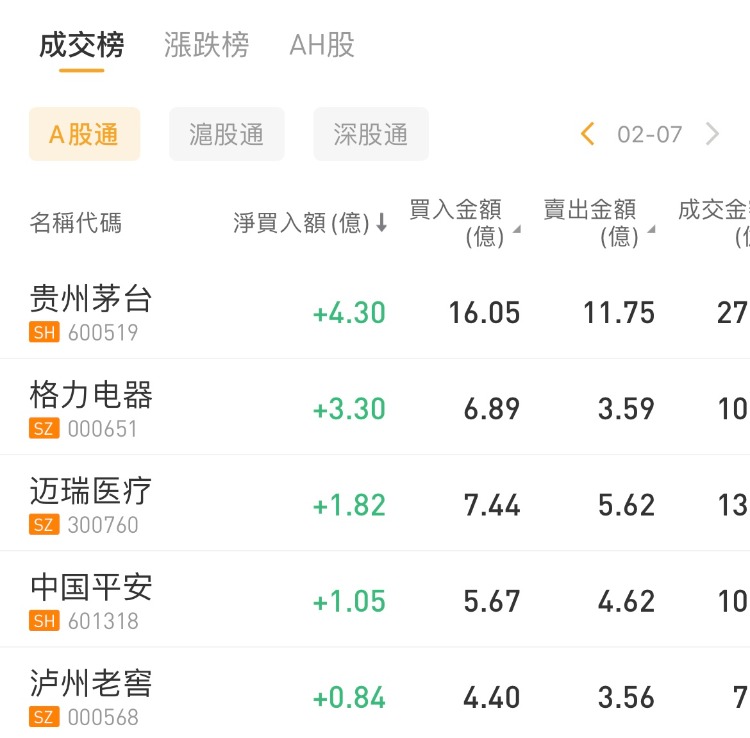Click the SZ badge under 泸州老窖

pyautogui.click(x=44, y=717)
